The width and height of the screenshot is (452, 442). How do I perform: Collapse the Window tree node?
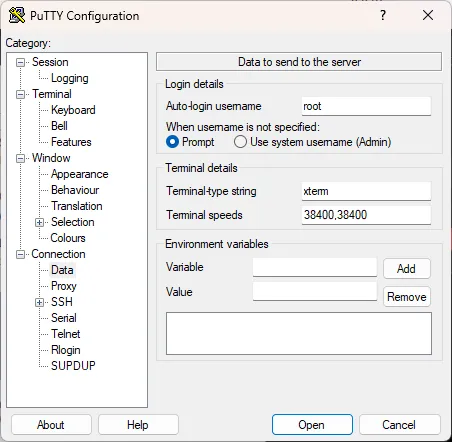tap(21, 158)
